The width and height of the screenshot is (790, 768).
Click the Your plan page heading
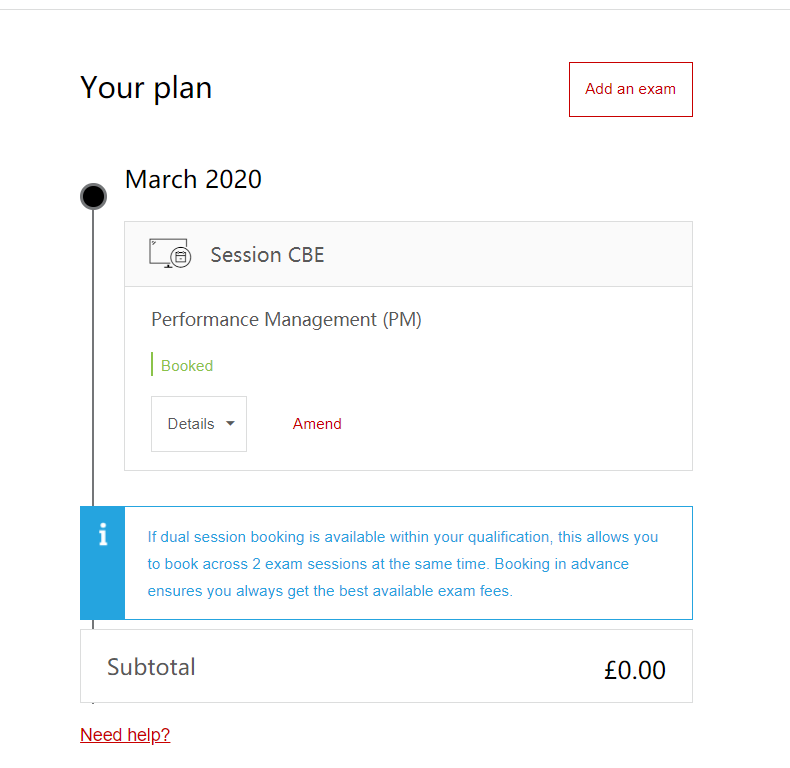click(146, 88)
